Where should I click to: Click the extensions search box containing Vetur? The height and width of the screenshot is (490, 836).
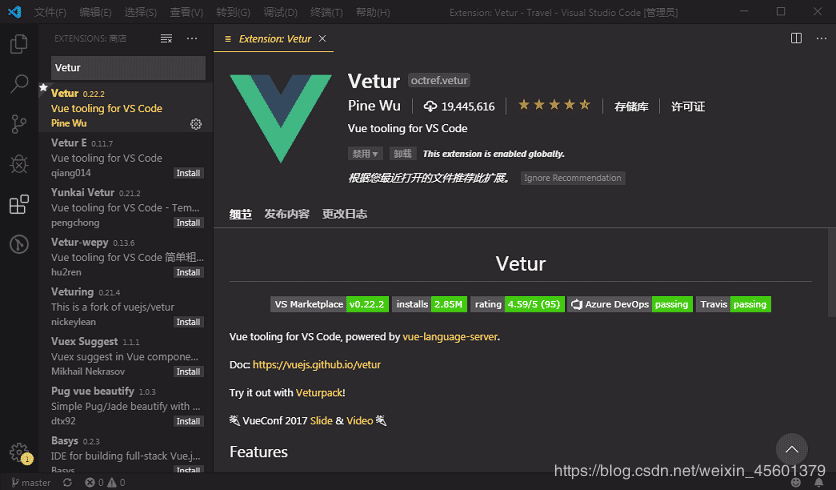[x=128, y=68]
